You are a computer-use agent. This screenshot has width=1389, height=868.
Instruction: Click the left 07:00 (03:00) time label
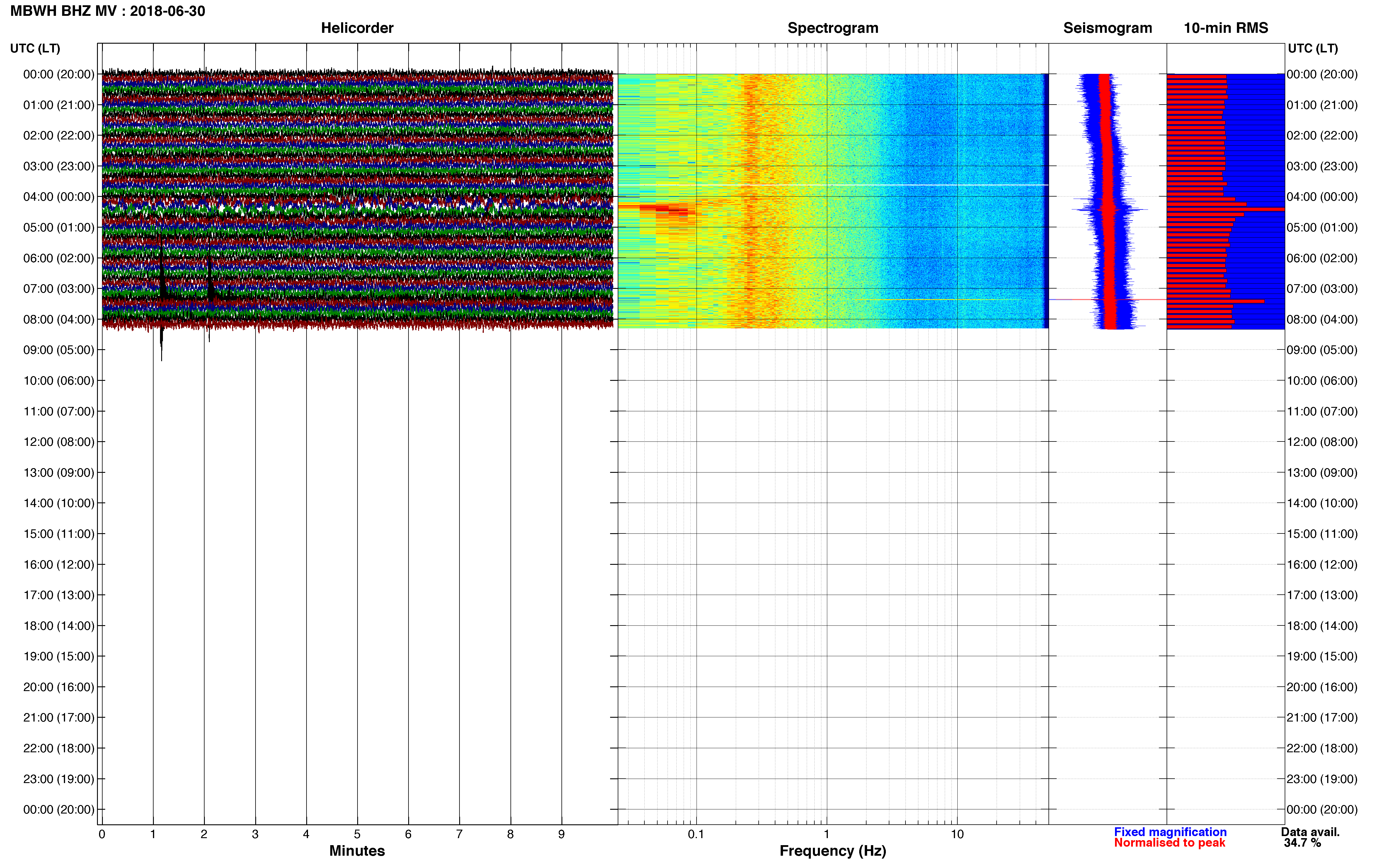click(59, 289)
